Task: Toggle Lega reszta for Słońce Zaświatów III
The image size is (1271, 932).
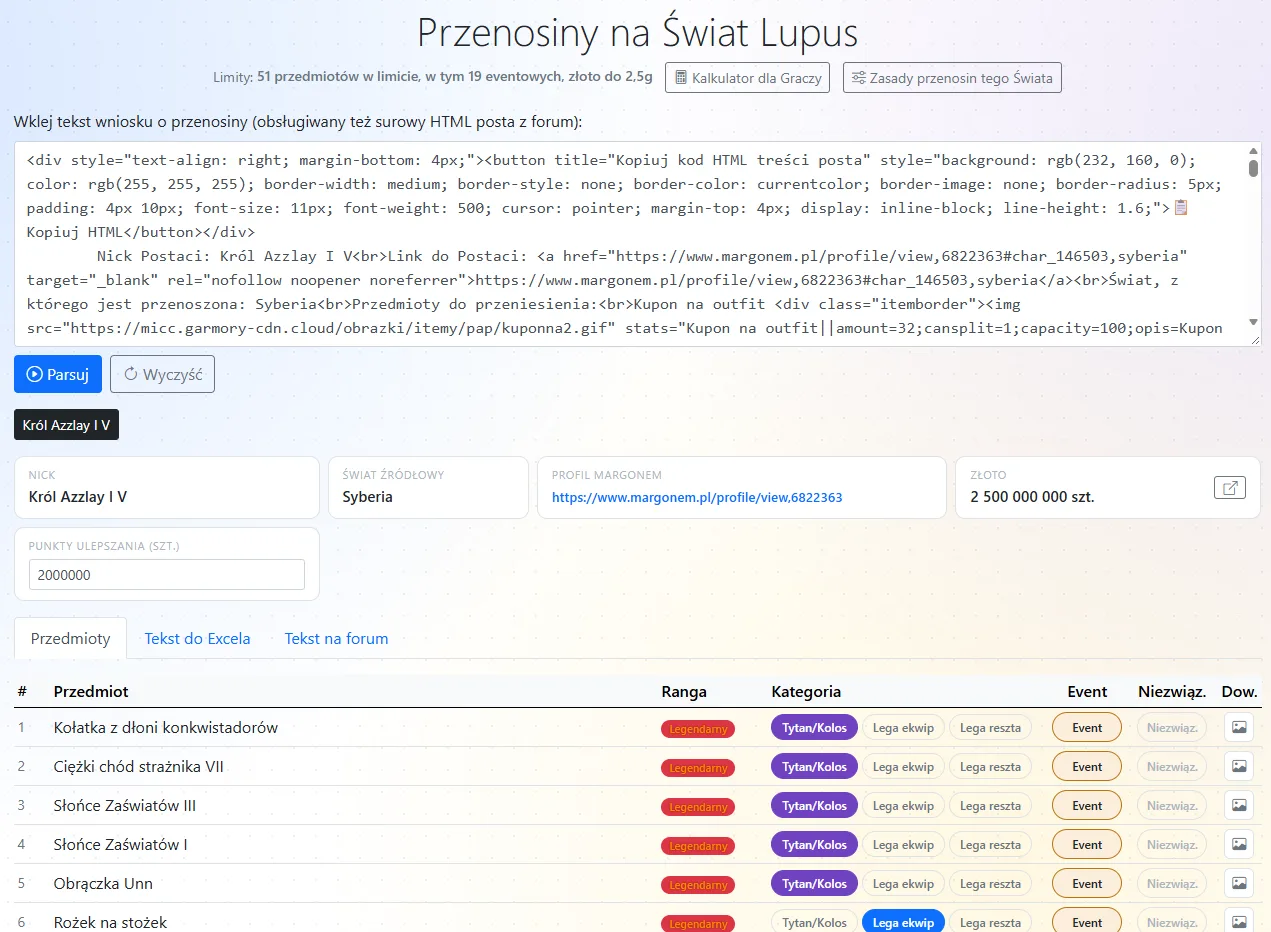Action: (x=990, y=805)
